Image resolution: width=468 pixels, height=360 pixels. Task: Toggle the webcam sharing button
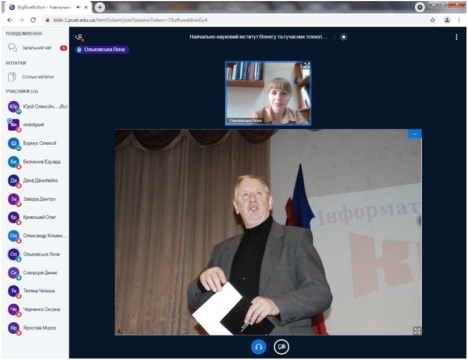coord(281,347)
